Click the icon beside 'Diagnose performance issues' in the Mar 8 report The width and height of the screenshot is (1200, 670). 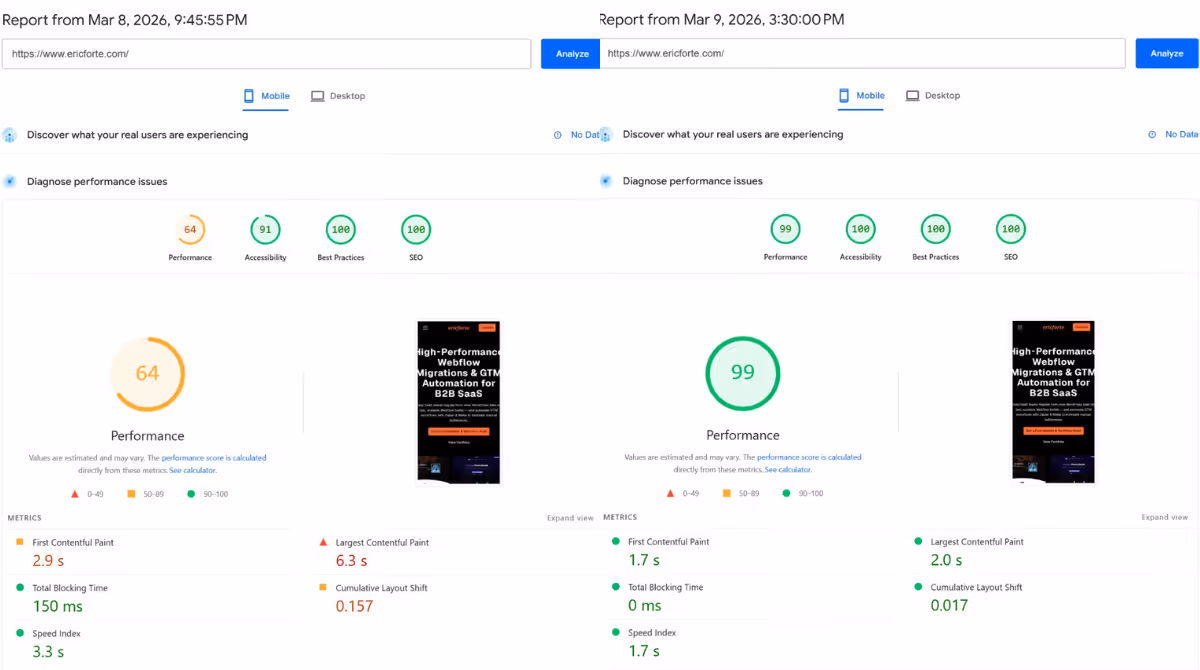pos(10,181)
